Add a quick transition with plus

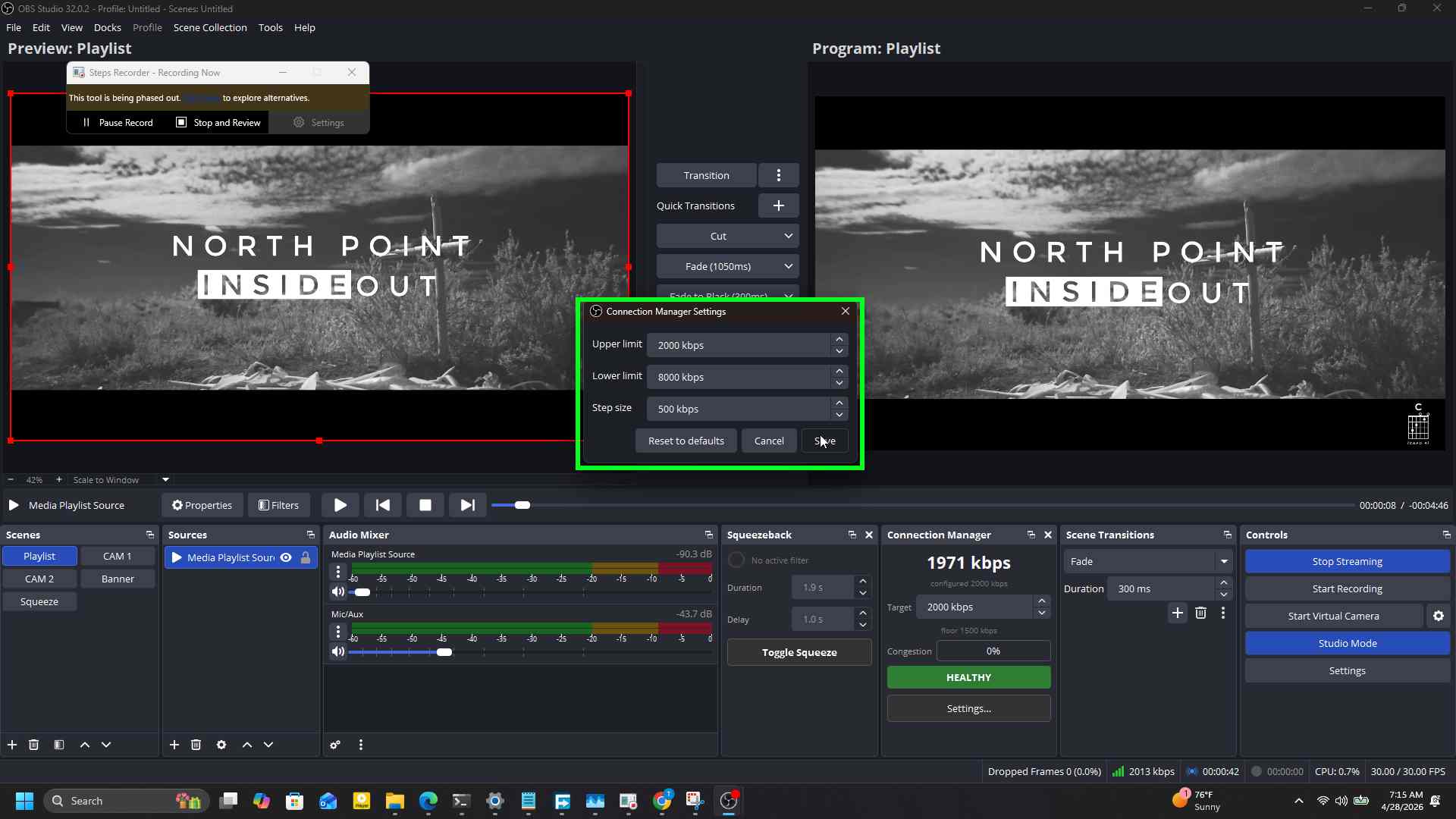pos(778,206)
